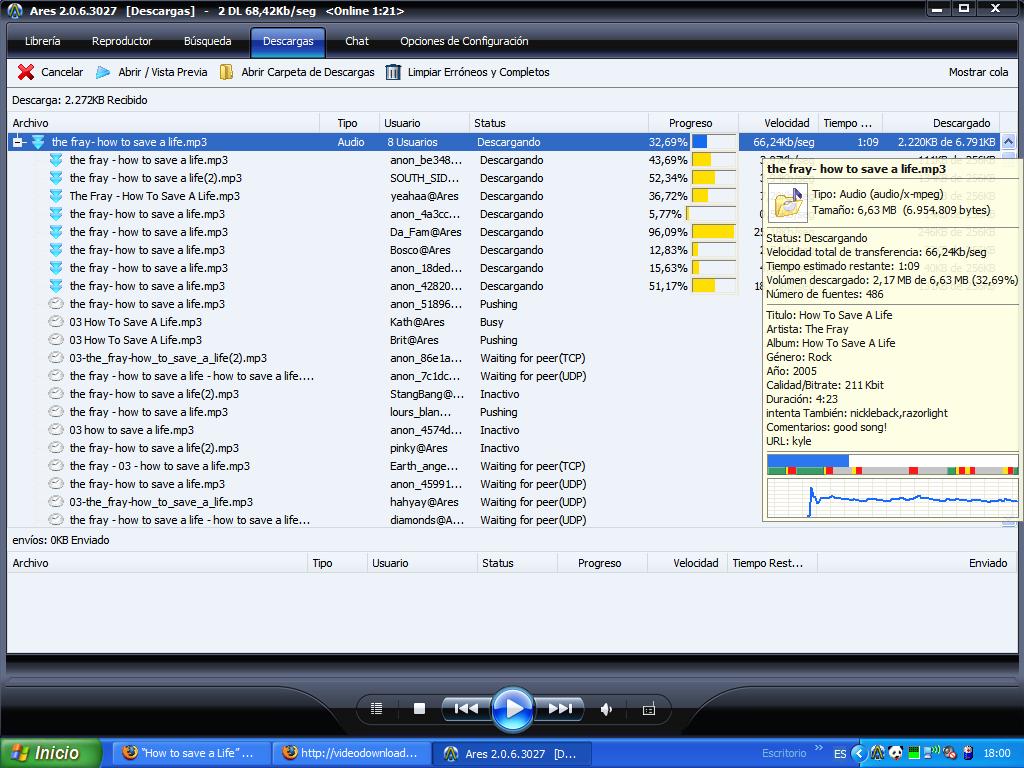Screen dimensions: 1024x768
Task: Click the Ares logo icon in title bar
Action: [15, 10]
